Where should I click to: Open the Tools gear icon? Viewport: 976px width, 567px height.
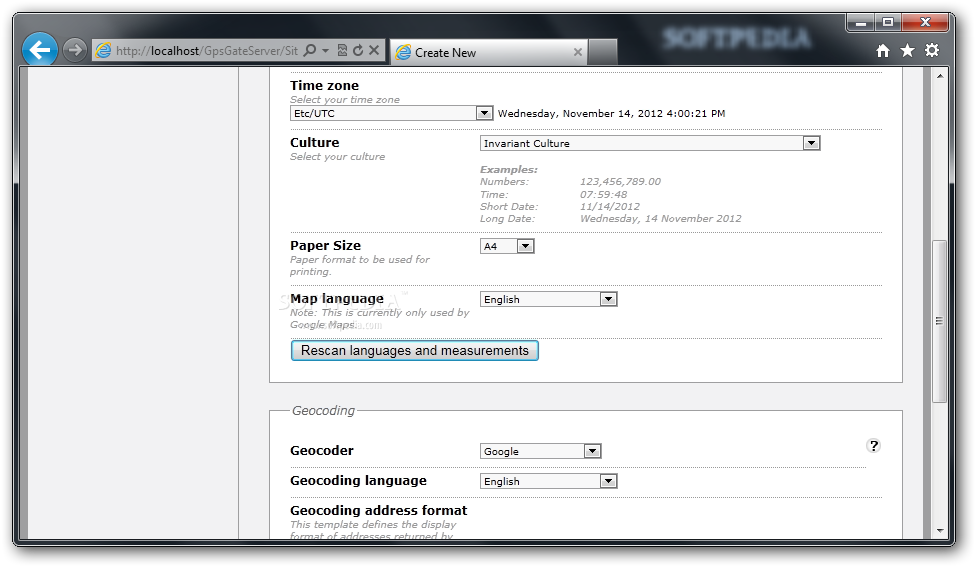(x=932, y=50)
